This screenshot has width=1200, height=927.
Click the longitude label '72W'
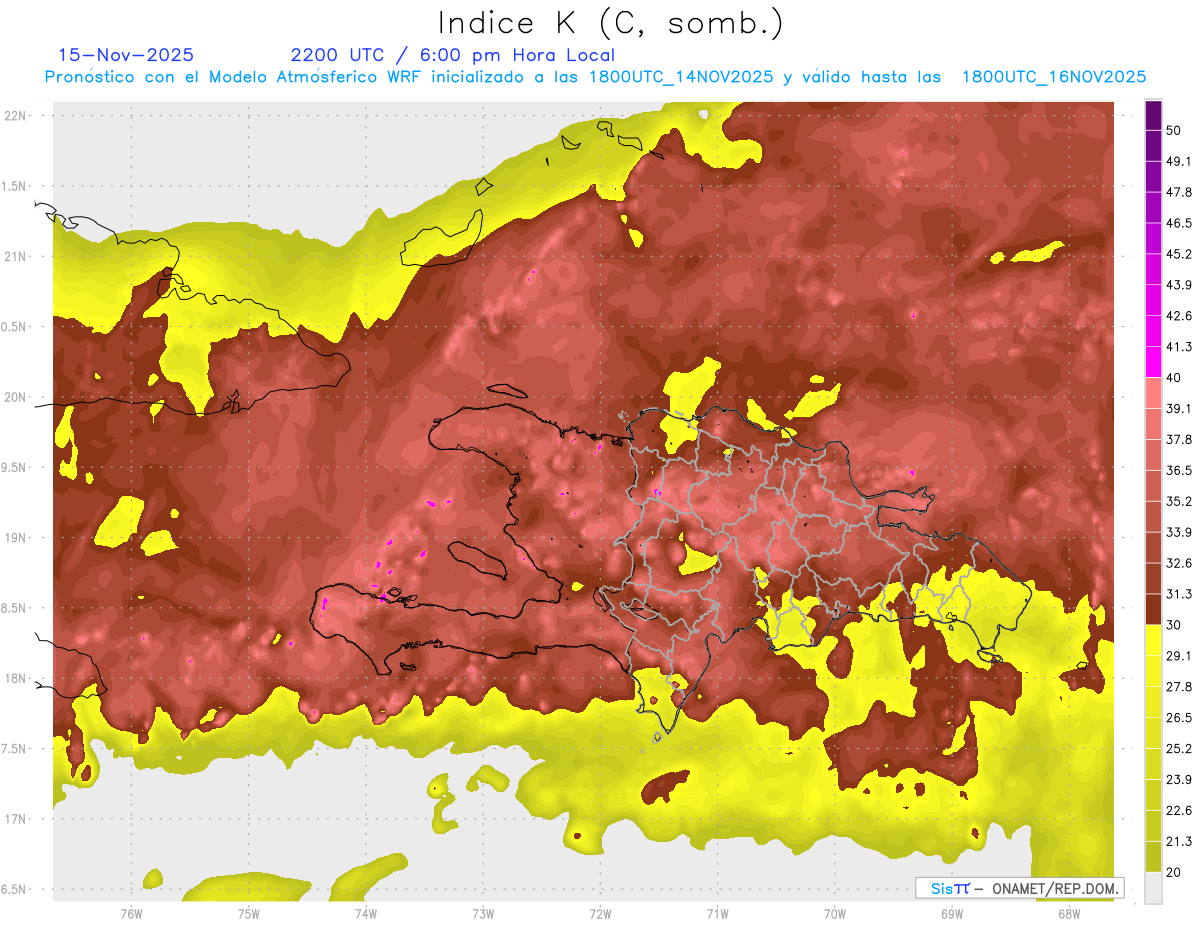pyautogui.click(x=600, y=914)
